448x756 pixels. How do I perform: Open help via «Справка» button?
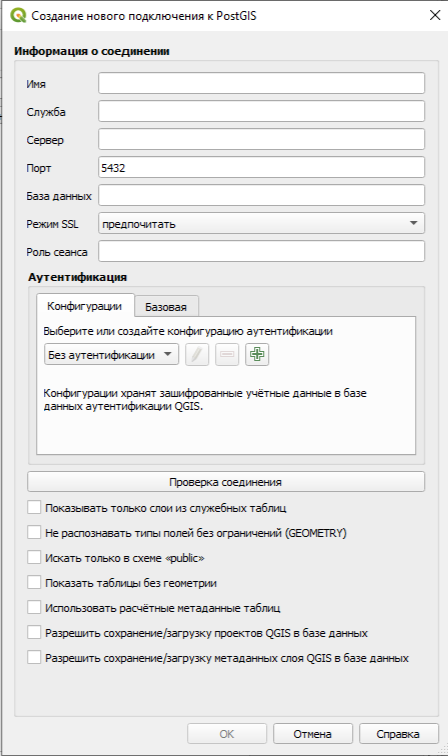pos(398,734)
